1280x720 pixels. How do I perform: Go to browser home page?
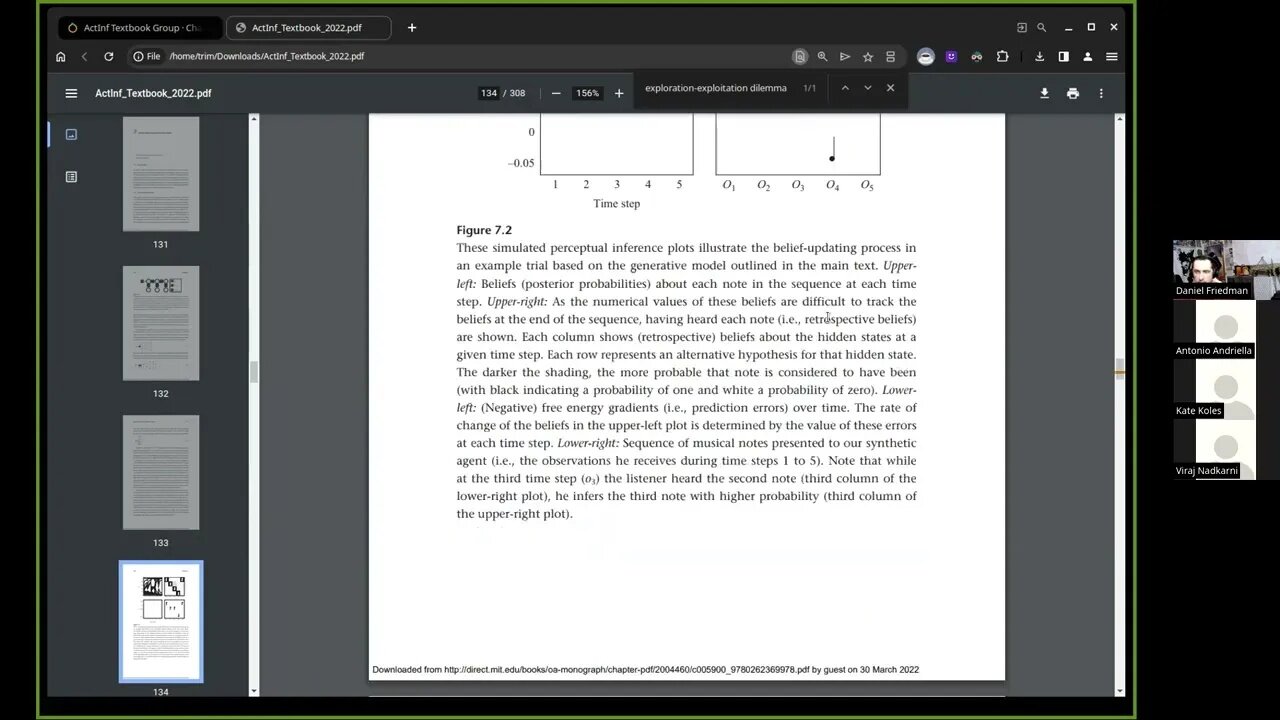[x=60, y=56]
